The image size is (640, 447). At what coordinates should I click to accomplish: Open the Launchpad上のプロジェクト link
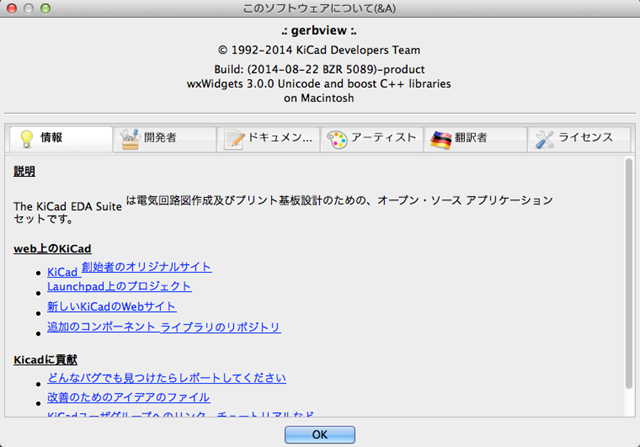[119, 287]
